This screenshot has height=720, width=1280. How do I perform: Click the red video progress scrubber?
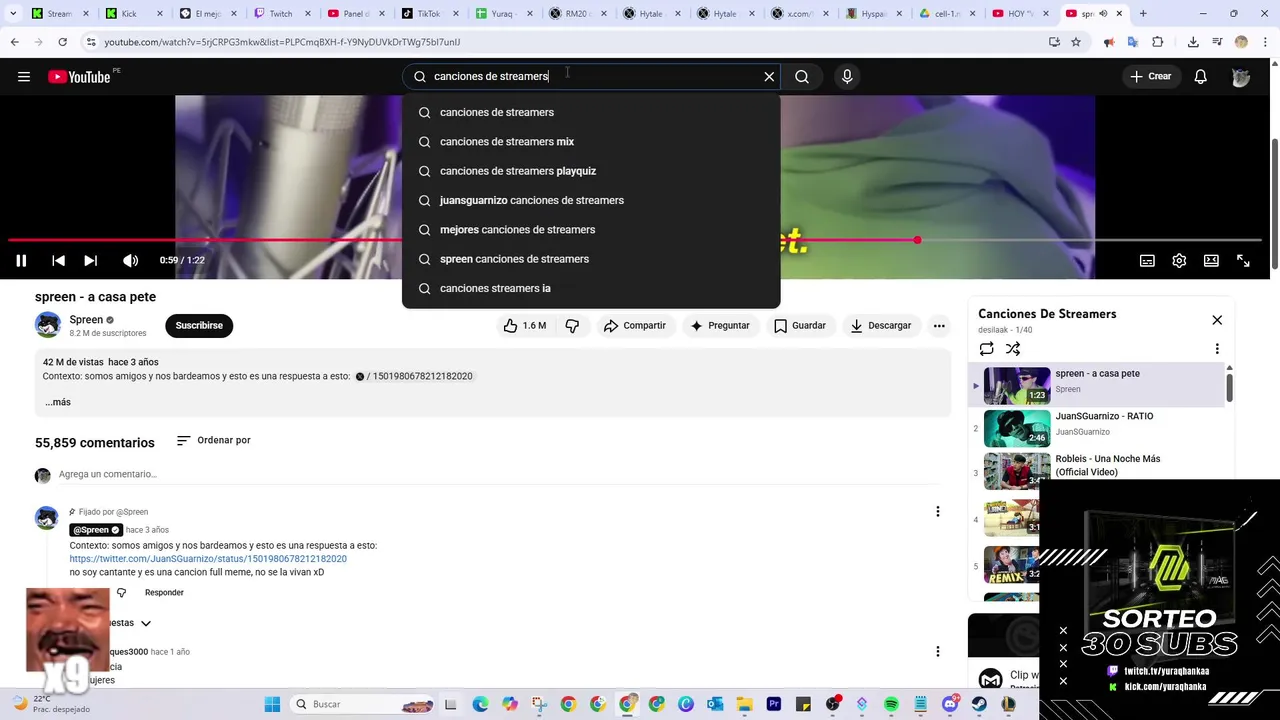coord(917,240)
